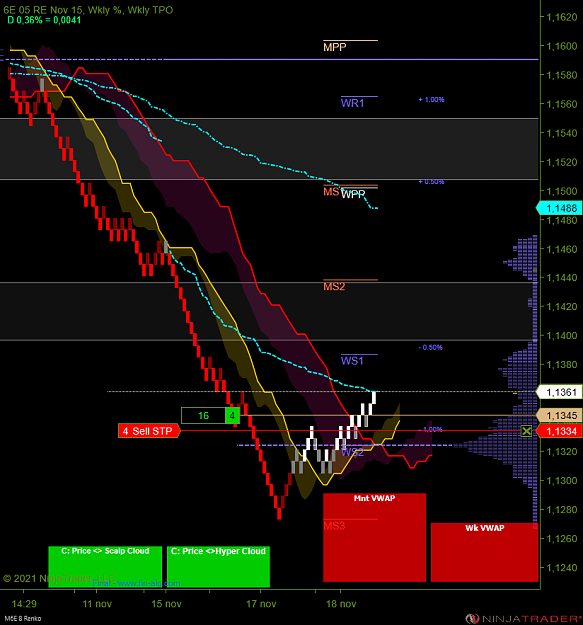Click the Mnt VWAP red panel
This screenshot has width=583, height=625.
[x=375, y=537]
